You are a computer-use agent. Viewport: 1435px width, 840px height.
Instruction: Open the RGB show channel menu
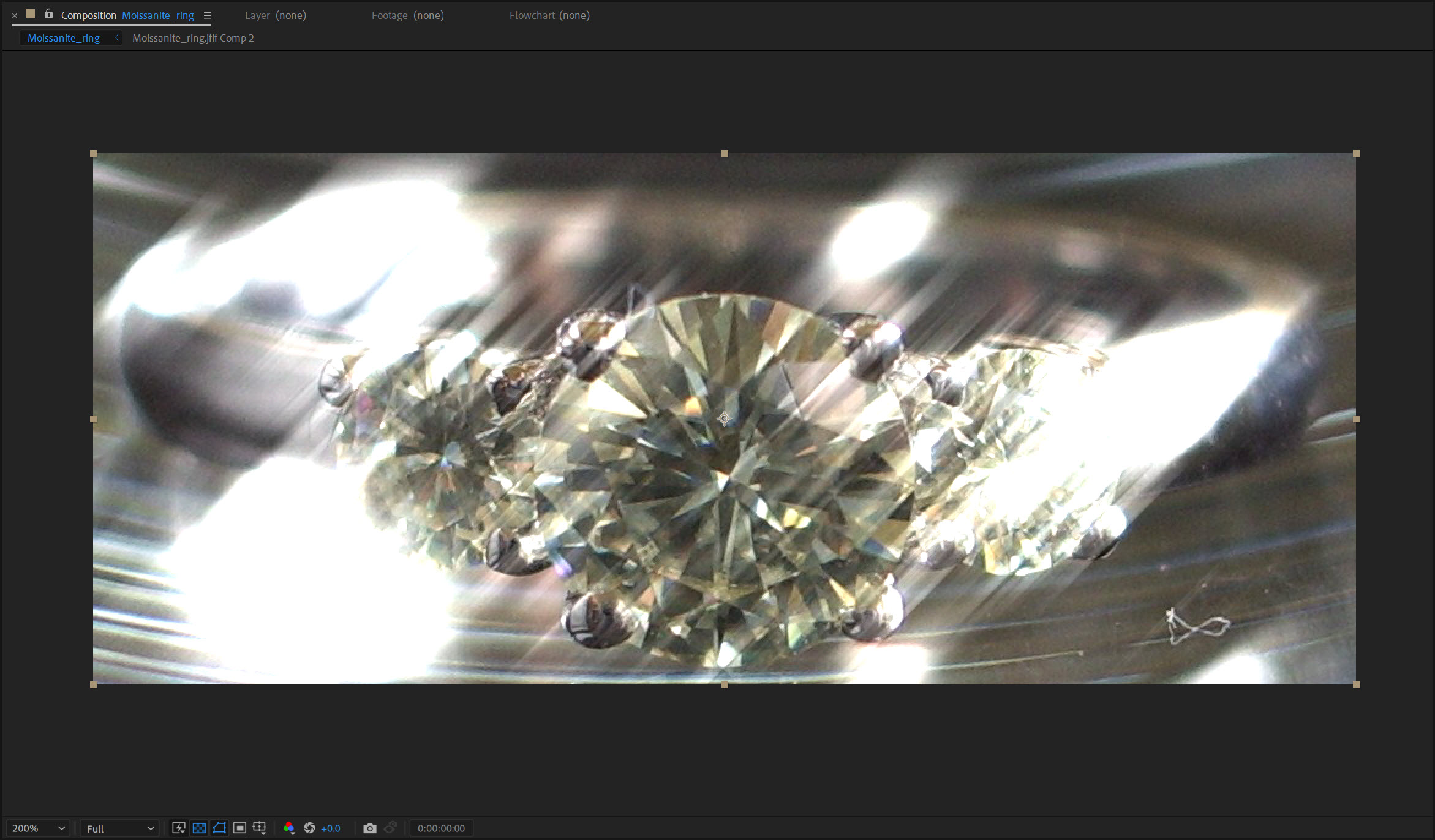tap(289, 828)
